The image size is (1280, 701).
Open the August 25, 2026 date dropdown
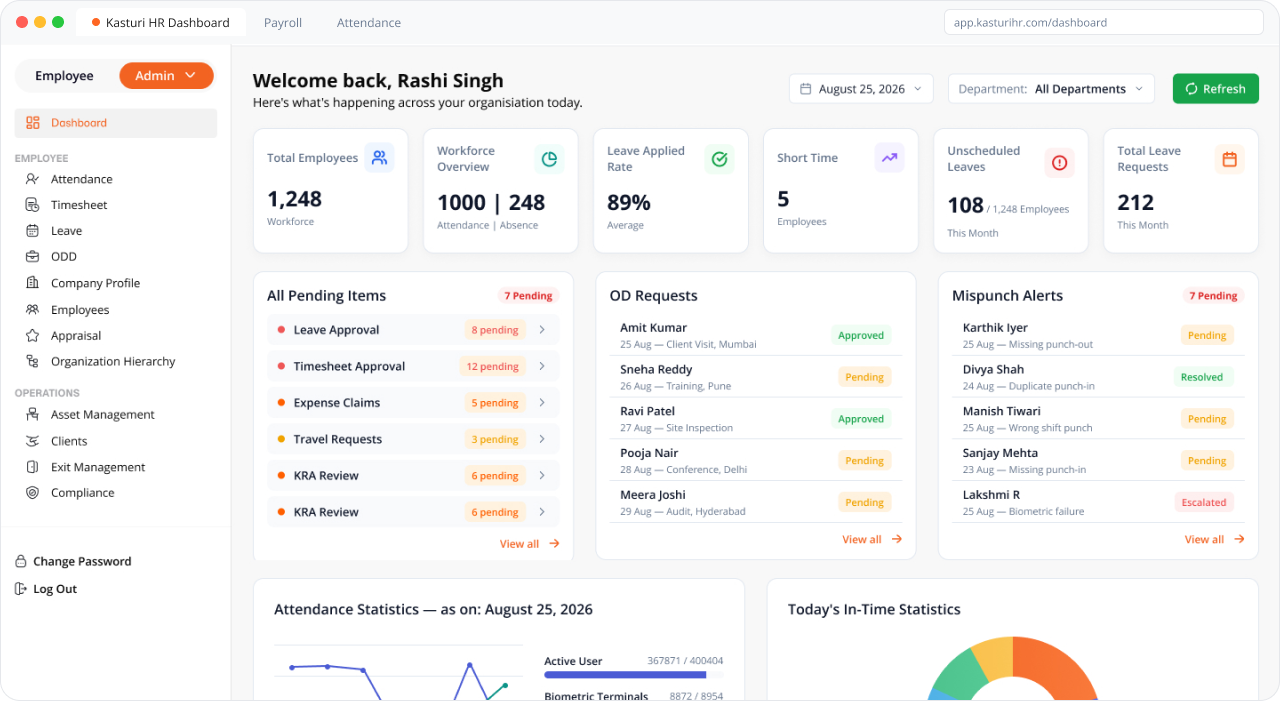click(861, 89)
